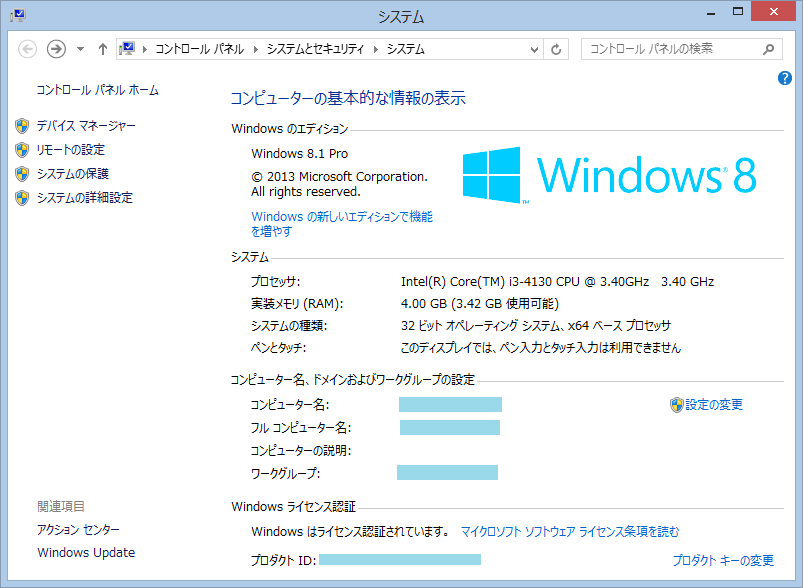Go up one level with the up arrow

point(103,49)
